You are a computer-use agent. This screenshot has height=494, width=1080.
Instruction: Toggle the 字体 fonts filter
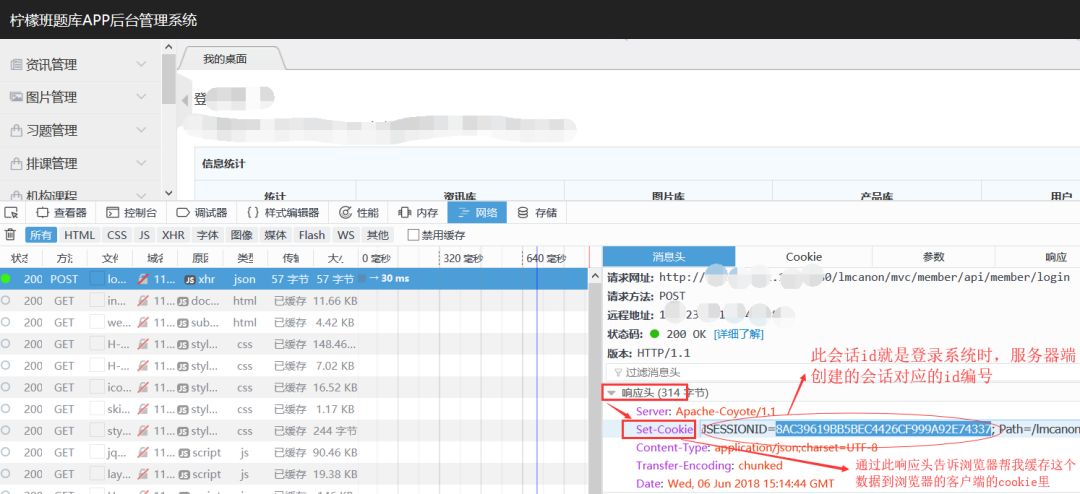point(207,235)
